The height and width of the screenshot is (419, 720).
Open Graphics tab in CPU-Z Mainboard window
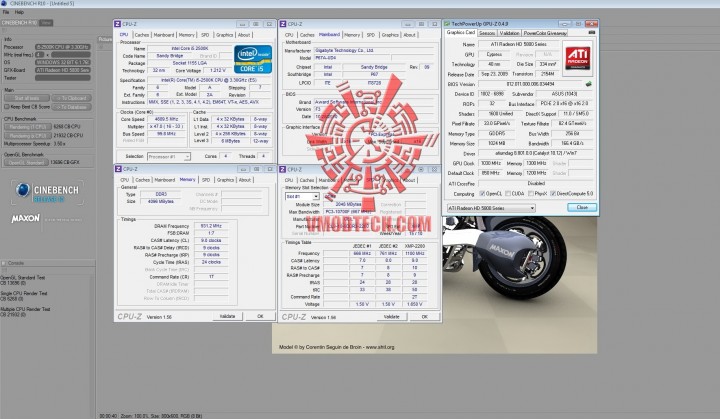390,35
